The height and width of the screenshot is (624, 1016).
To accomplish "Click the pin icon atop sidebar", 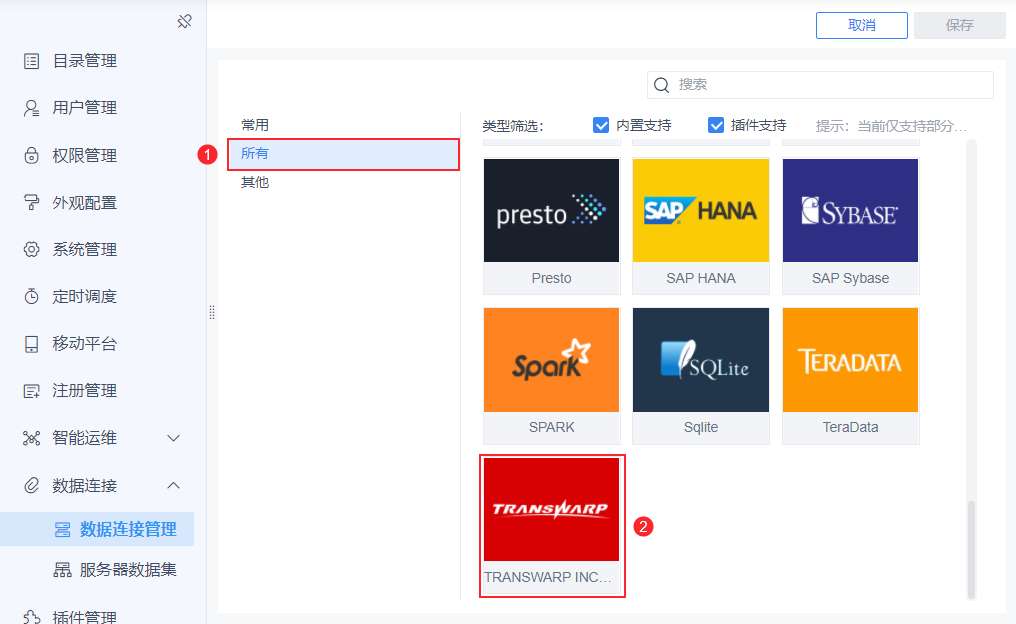I will point(185,21).
